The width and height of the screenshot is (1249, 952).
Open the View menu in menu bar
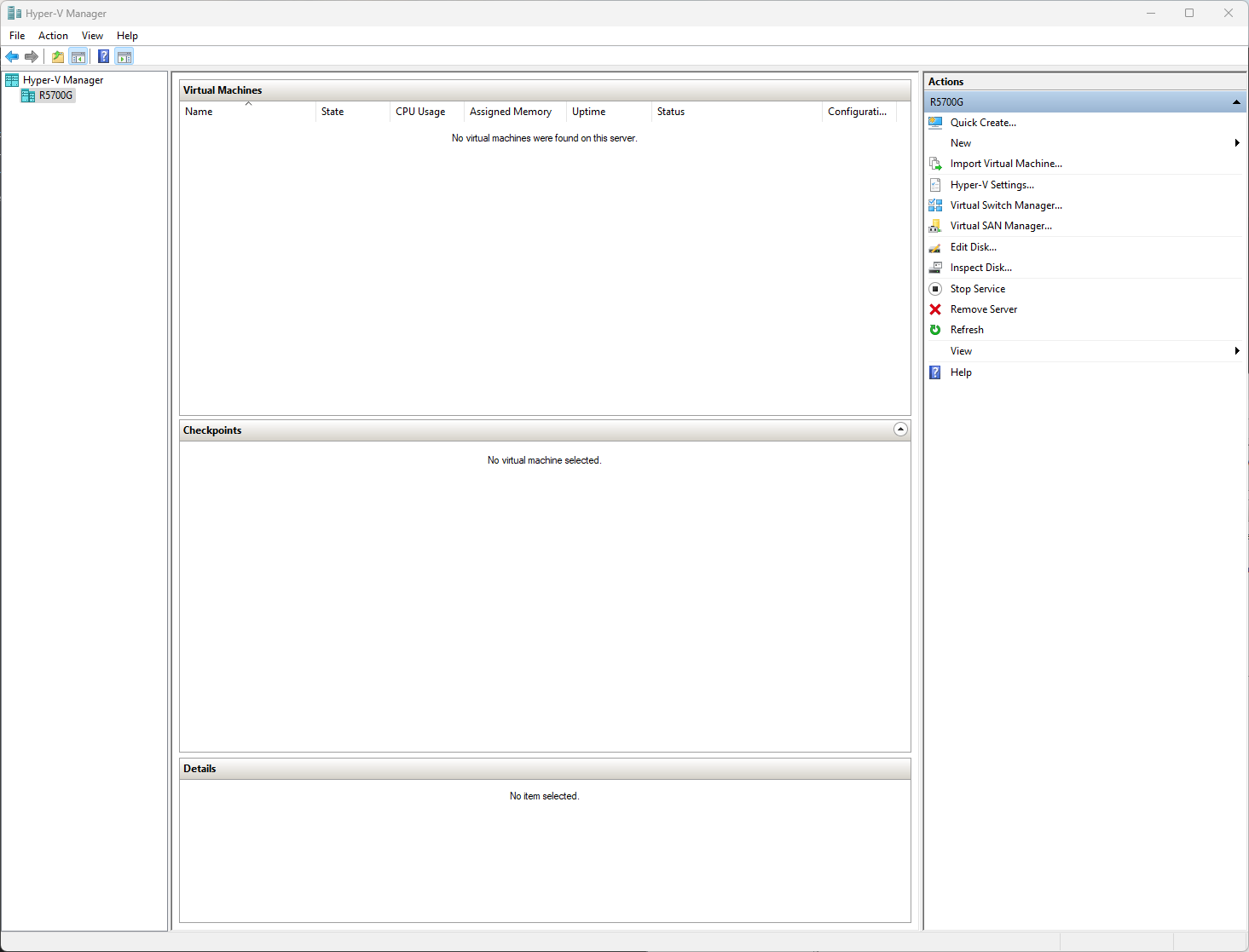[92, 36]
